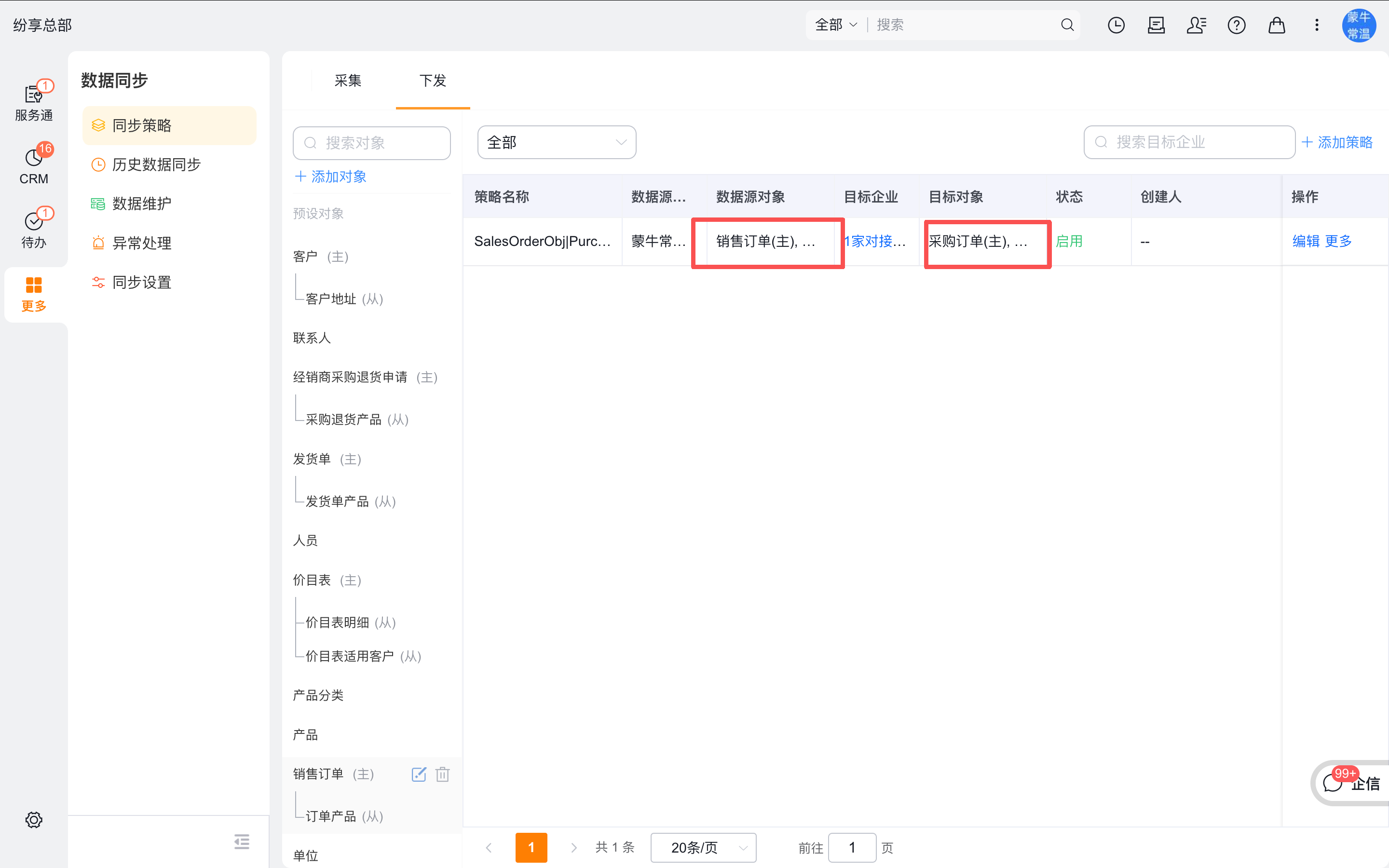Click the 添加对象 link
Viewport: 1389px width, 868px height.
[330, 176]
